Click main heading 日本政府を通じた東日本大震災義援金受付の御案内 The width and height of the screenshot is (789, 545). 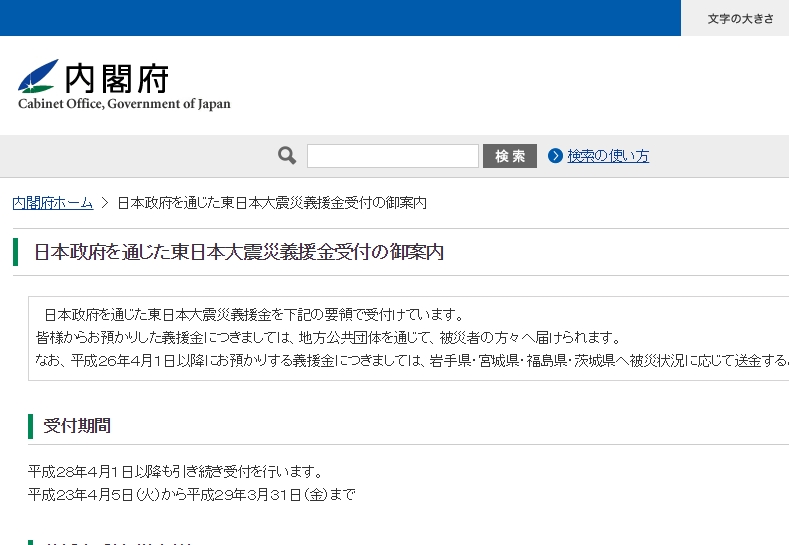click(239, 252)
